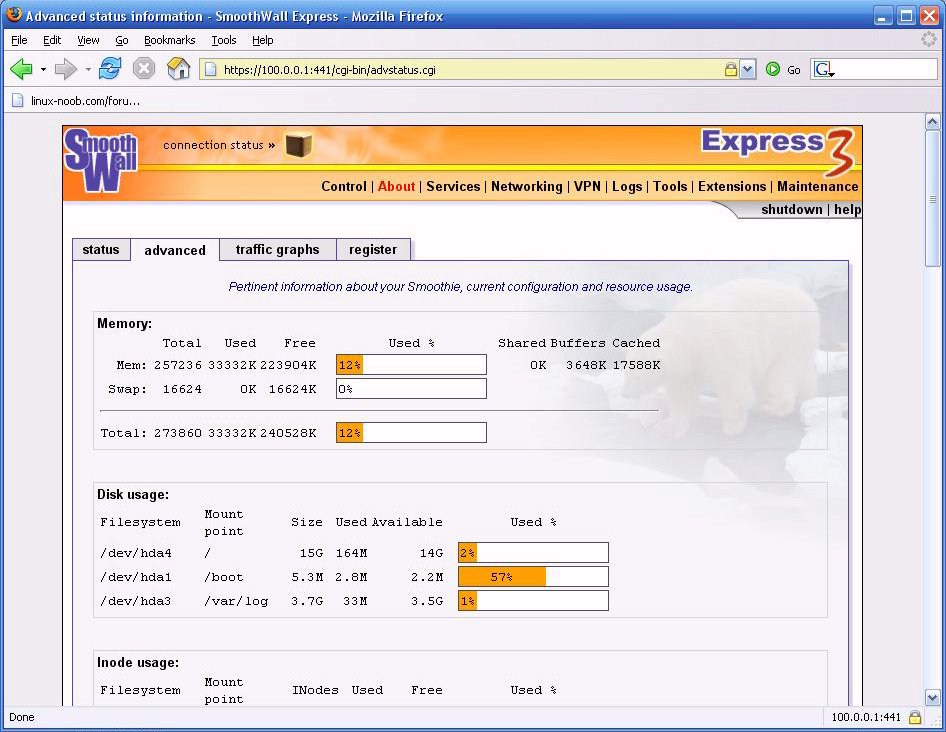Click the SmoothWall logo
Viewport: 946px width, 732px height.
coord(101,161)
